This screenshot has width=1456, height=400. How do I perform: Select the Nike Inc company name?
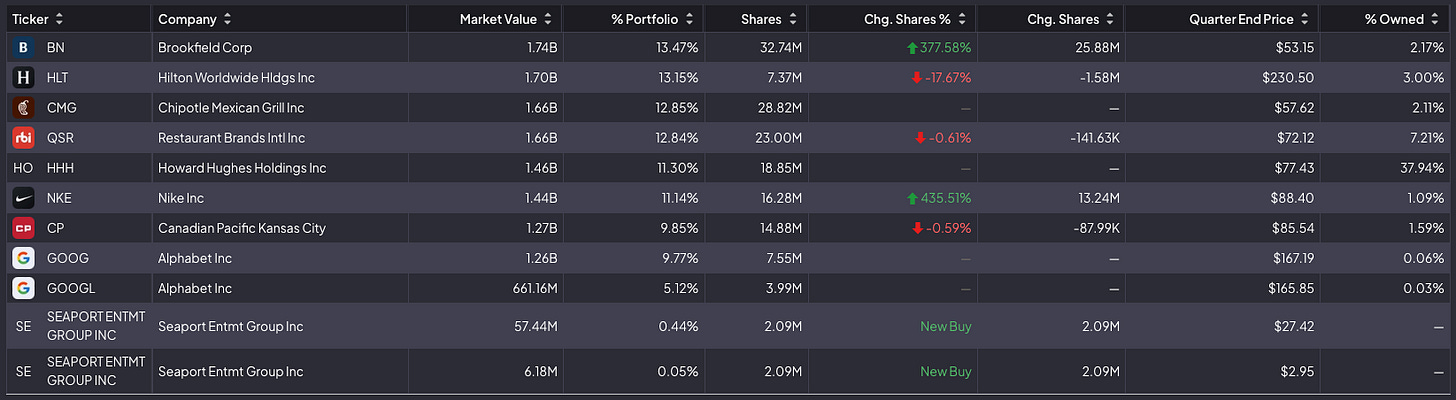click(181, 197)
